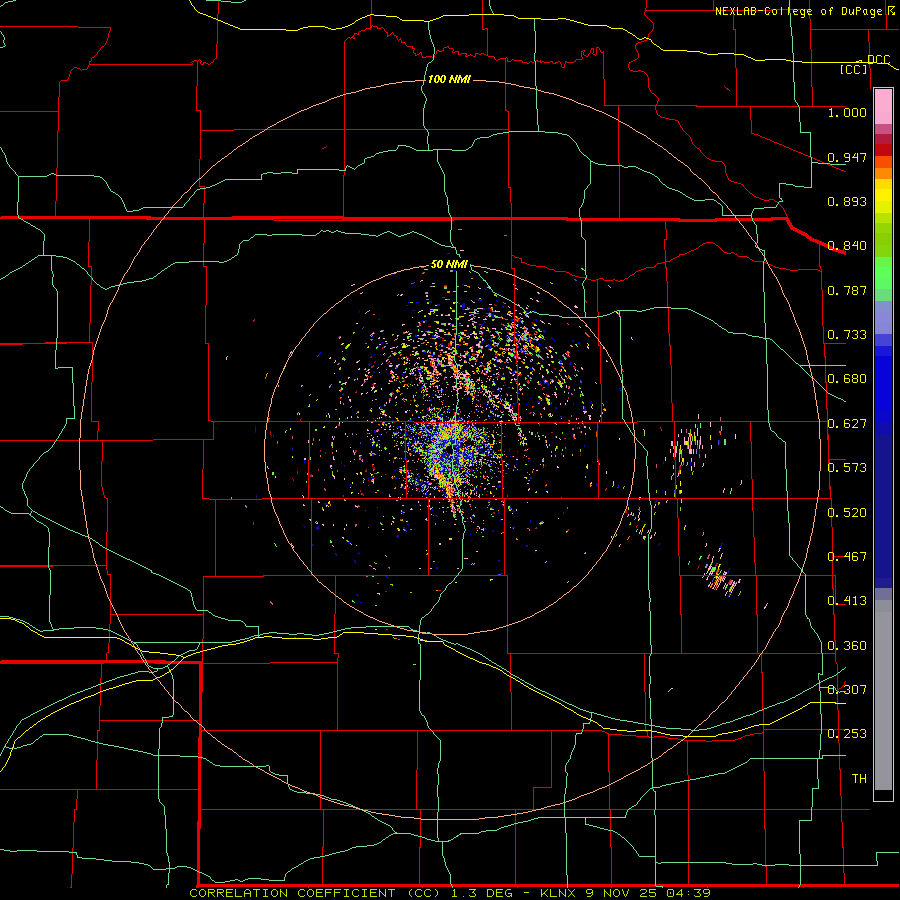Click the 9 NOV 25 04:39 timestamp
This screenshot has width=900, height=900.
[x=648, y=893]
